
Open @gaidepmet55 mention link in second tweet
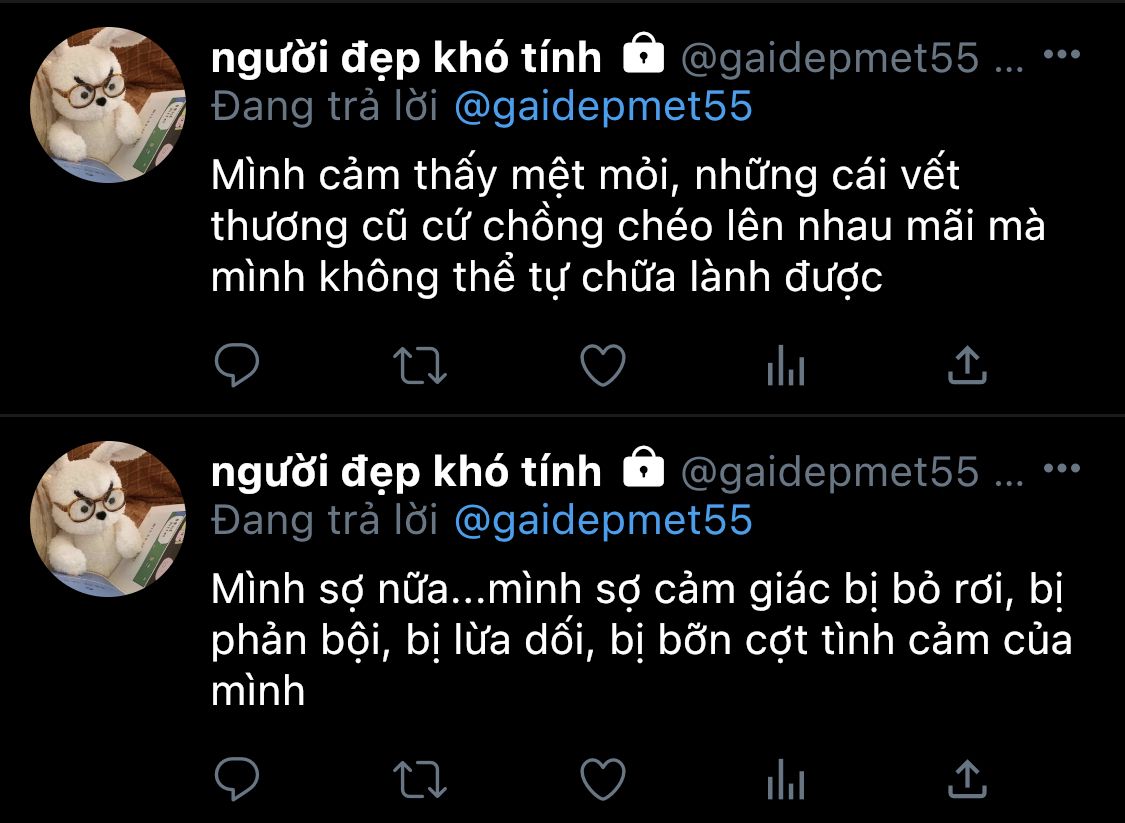click(x=603, y=521)
